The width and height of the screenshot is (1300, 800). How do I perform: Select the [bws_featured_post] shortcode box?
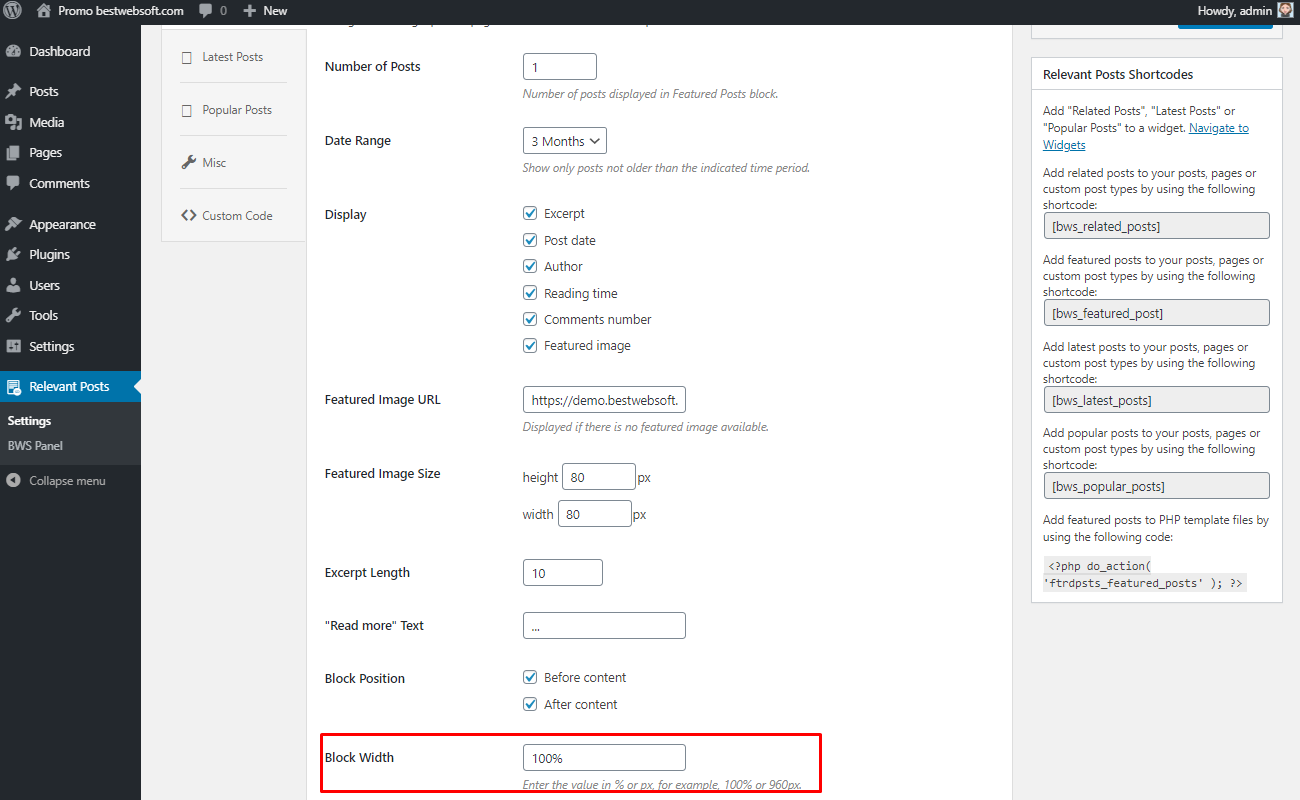tap(1156, 313)
